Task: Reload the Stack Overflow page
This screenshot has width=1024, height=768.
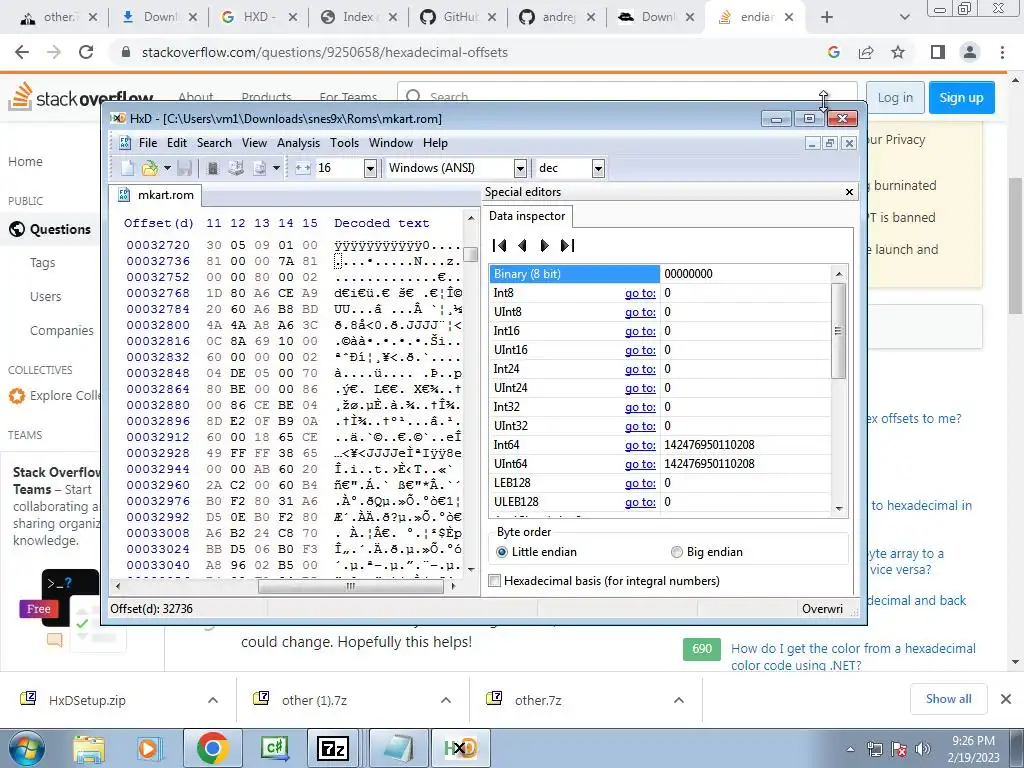Action: pyautogui.click(x=86, y=52)
